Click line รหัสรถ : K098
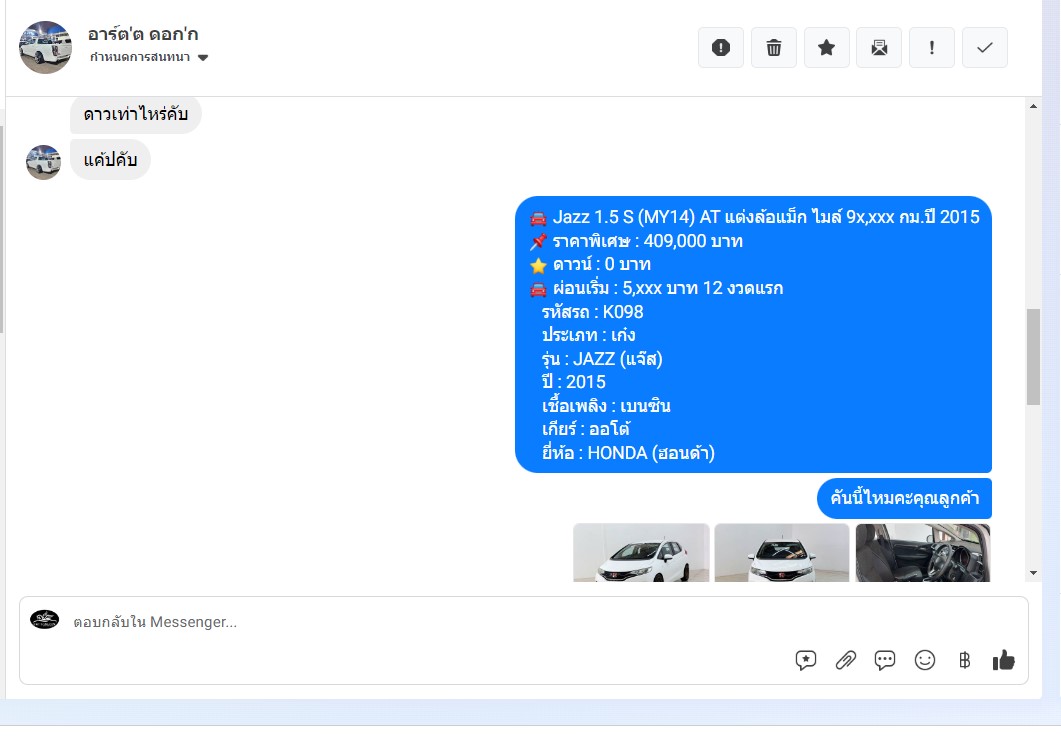This screenshot has height=754, width=1061. click(592, 312)
